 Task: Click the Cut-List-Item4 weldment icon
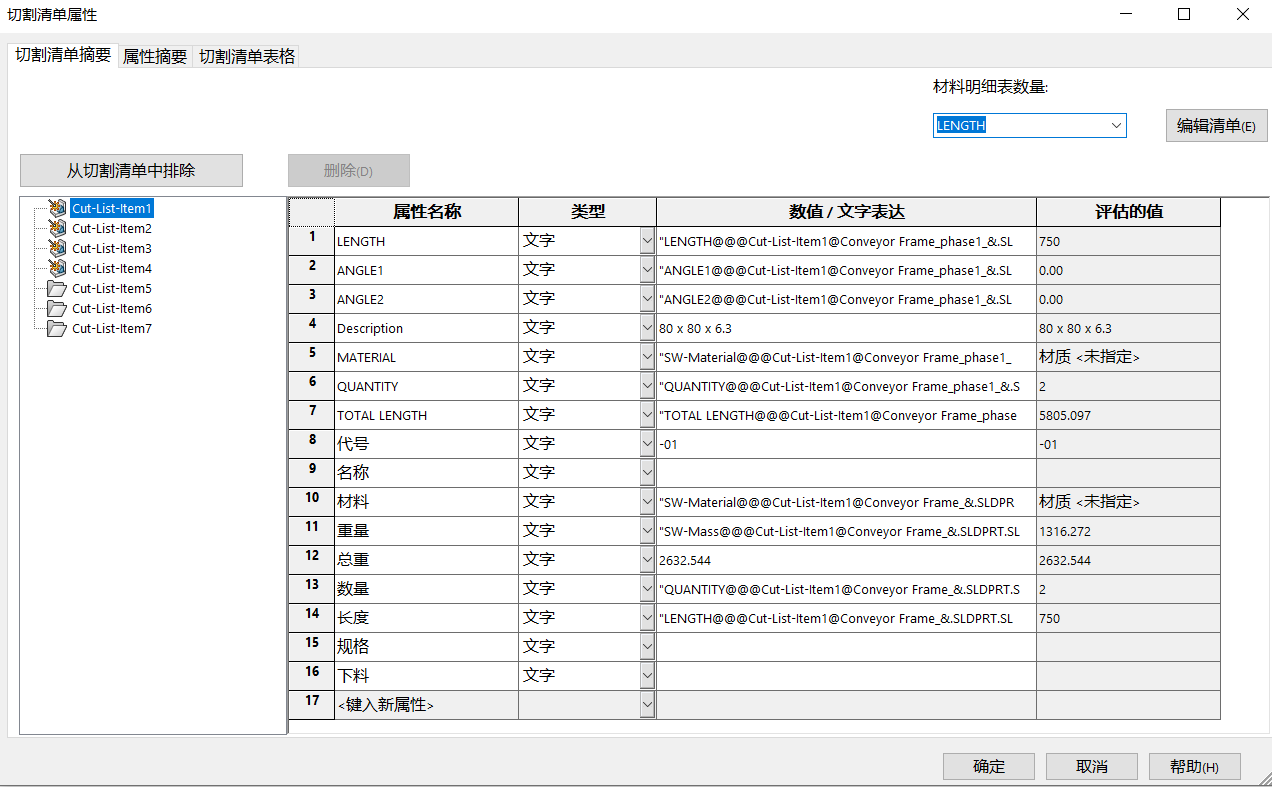[x=57, y=269]
